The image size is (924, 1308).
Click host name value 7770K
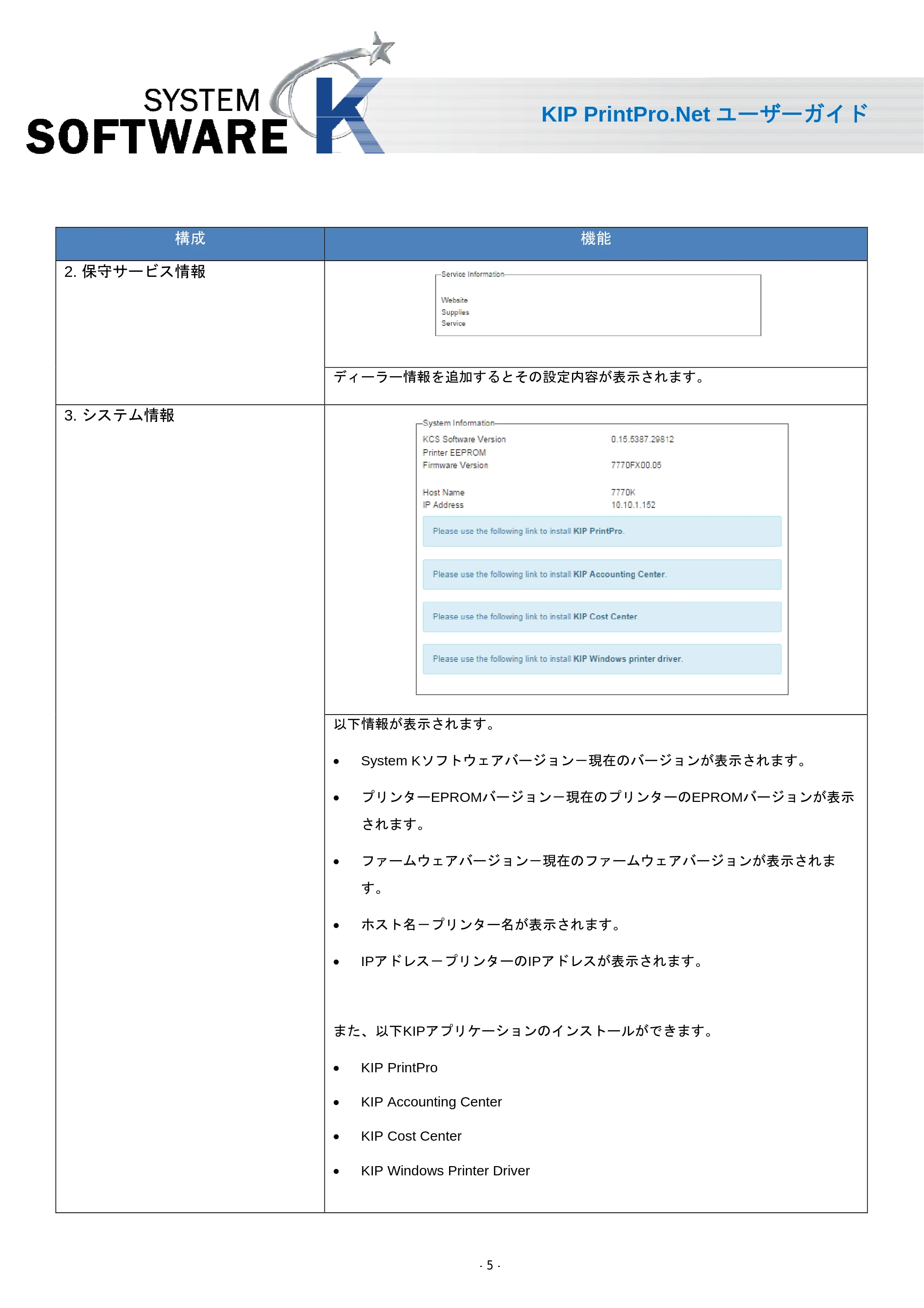tap(623, 493)
